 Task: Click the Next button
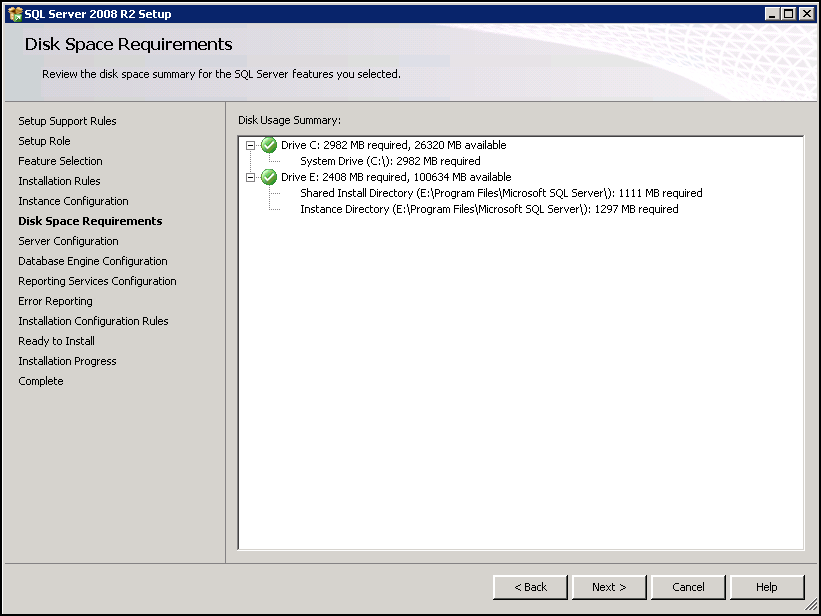coord(609,587)
